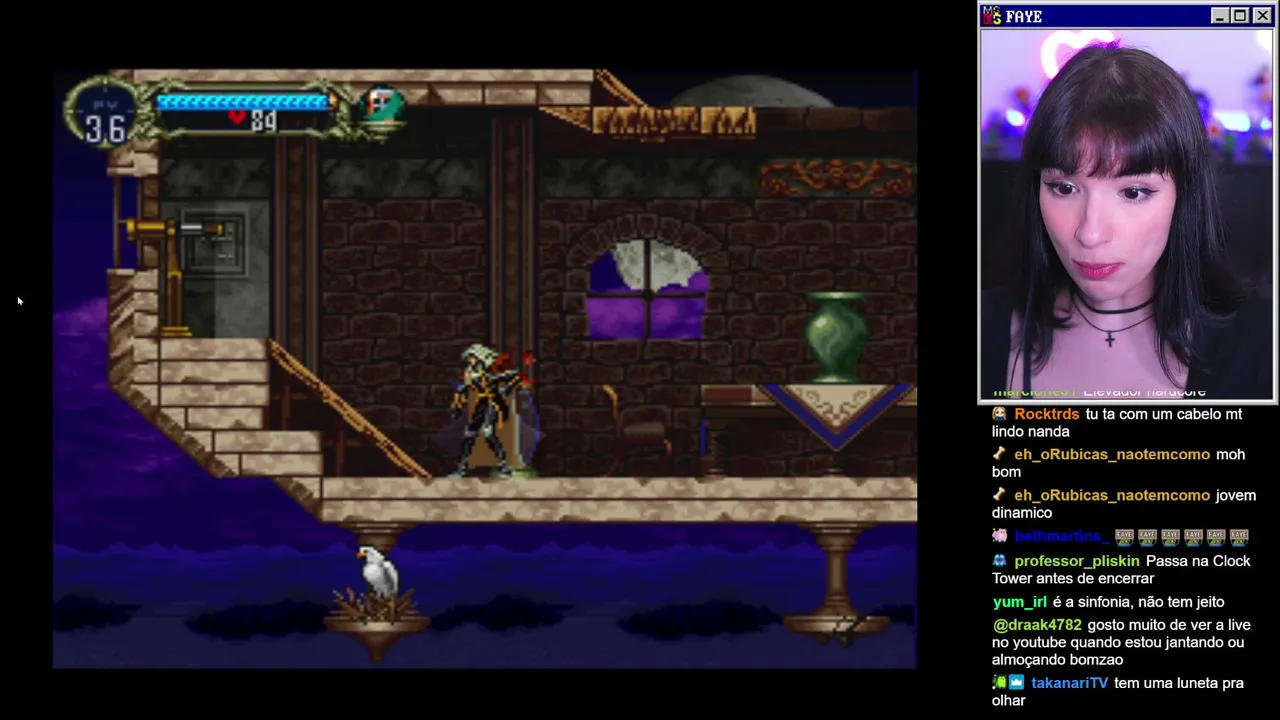
Task: Minimize the FAYE webcam window
Action: click(x=1219, y=16)
